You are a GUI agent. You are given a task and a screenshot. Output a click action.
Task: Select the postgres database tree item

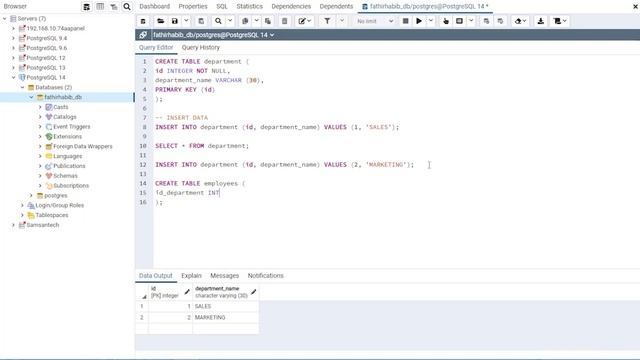[56, 196]
